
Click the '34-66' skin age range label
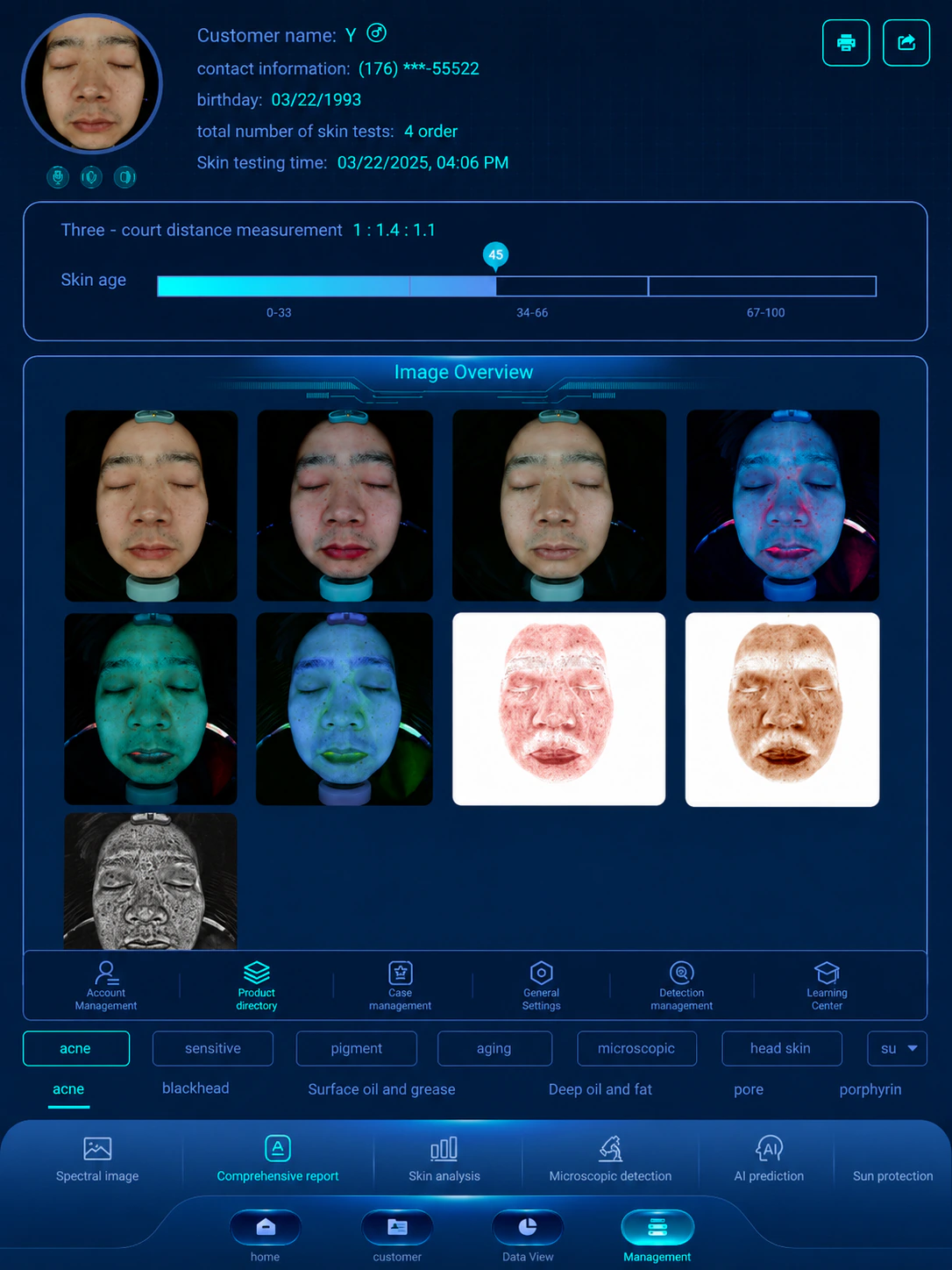click(x=532, y=312)
